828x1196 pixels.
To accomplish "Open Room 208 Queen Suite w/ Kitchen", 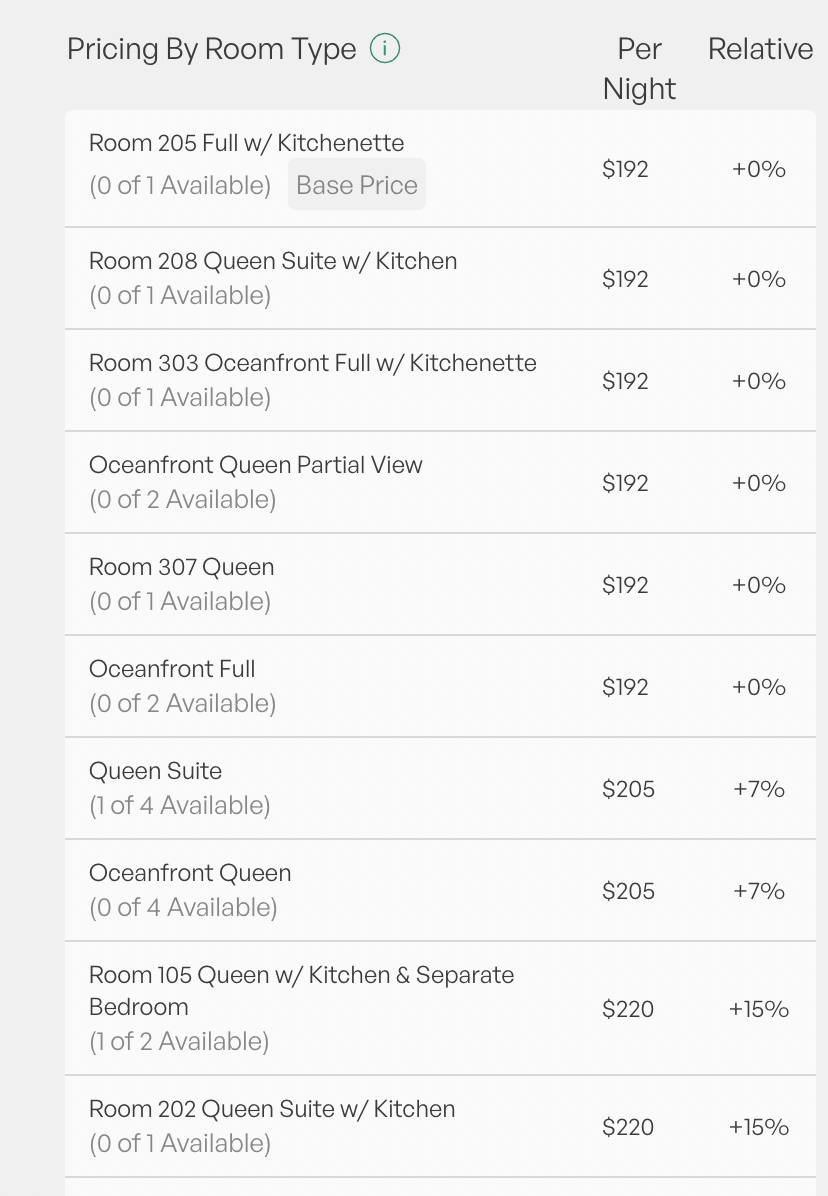I will point(273,261).
